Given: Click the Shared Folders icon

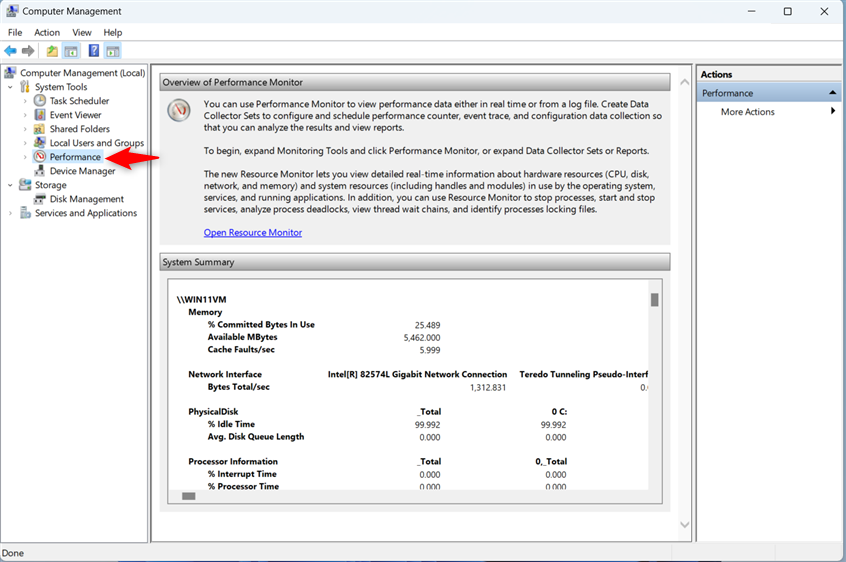Looking at the screenshot, I should 39,129.
